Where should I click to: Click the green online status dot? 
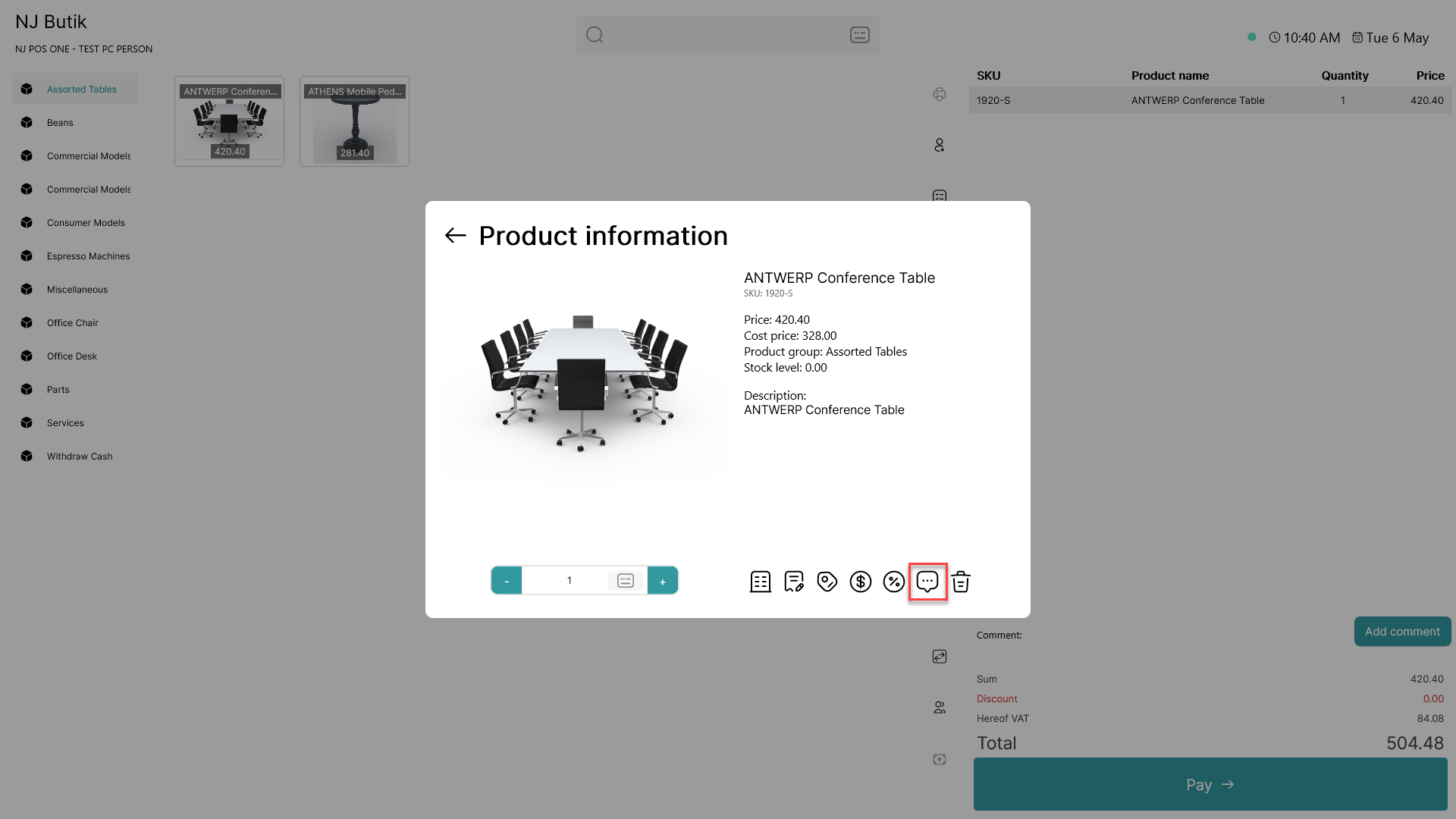tap(1252, 37)
